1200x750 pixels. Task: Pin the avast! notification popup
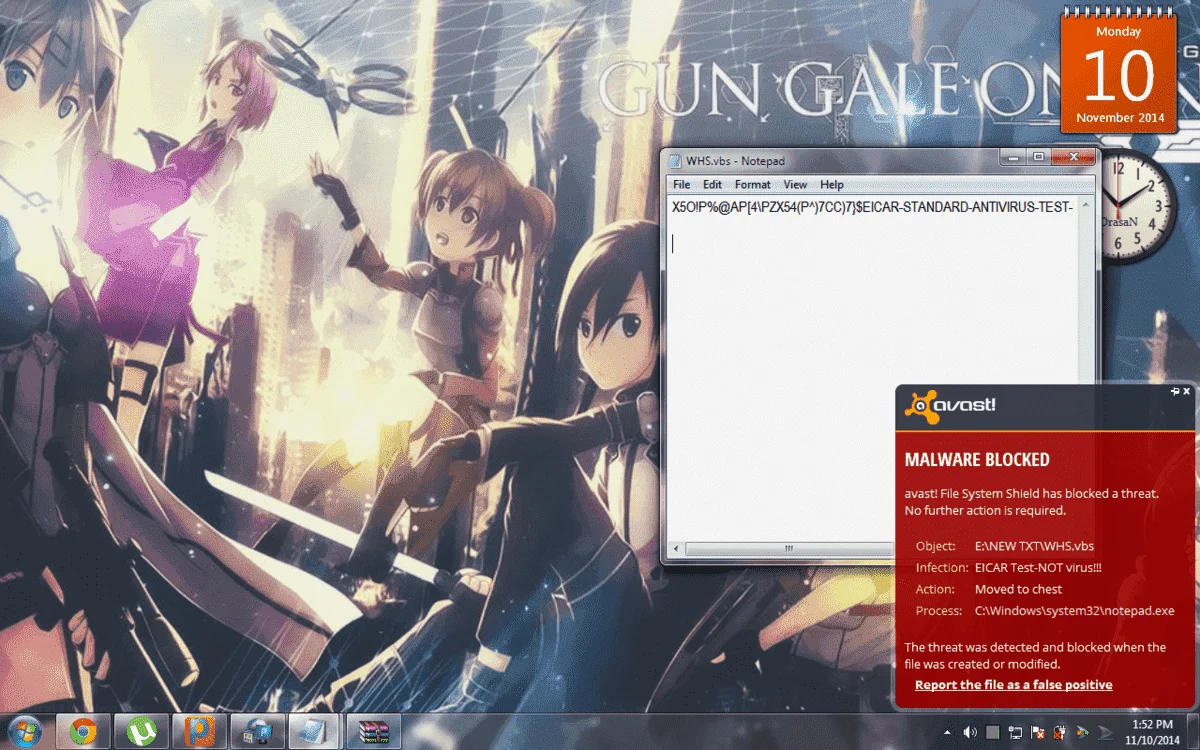point(1175,392)
